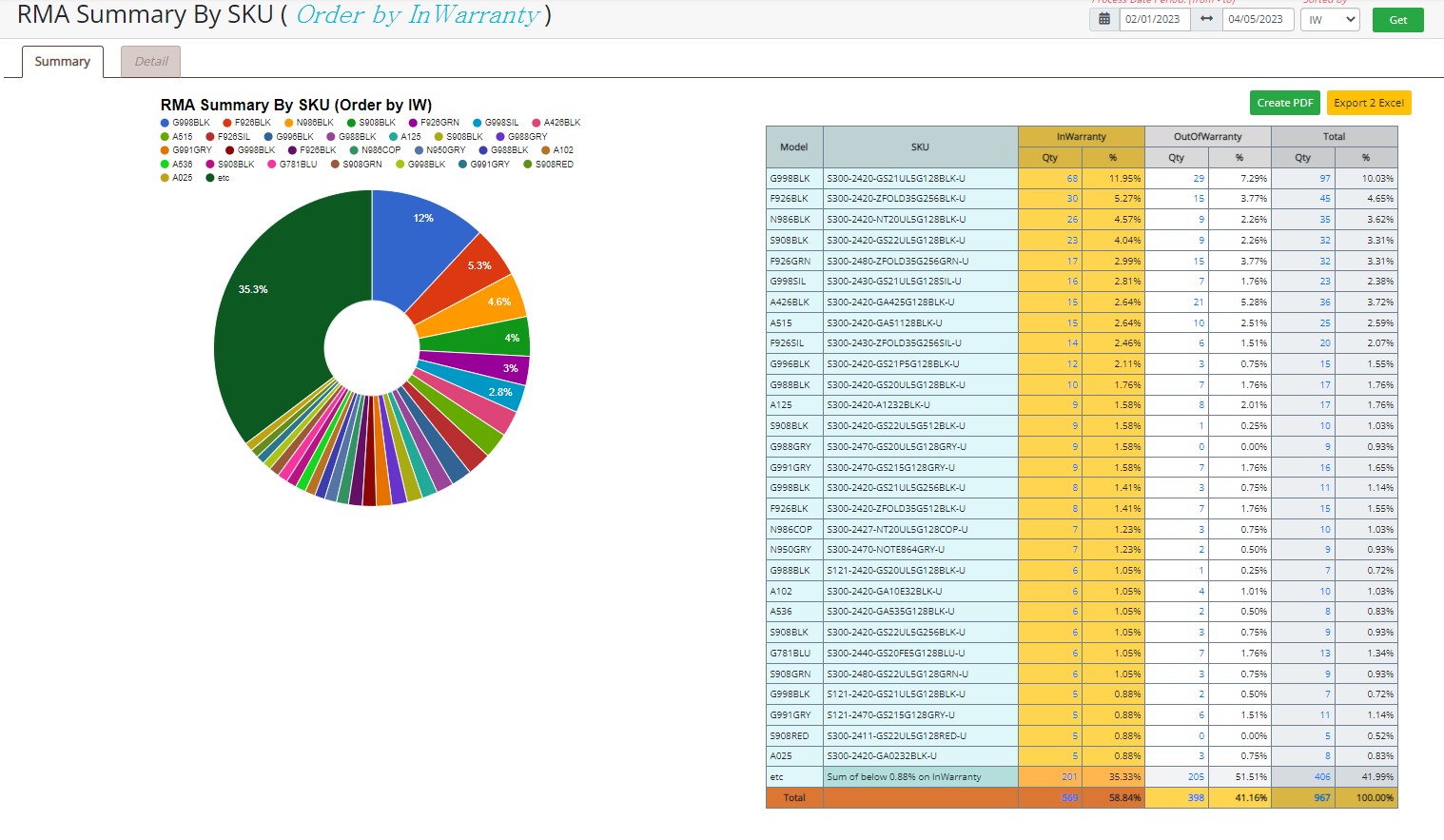The image size is (1444, 840).
Task: Toggle F926SIL legend entry
Action: point(228,137)
